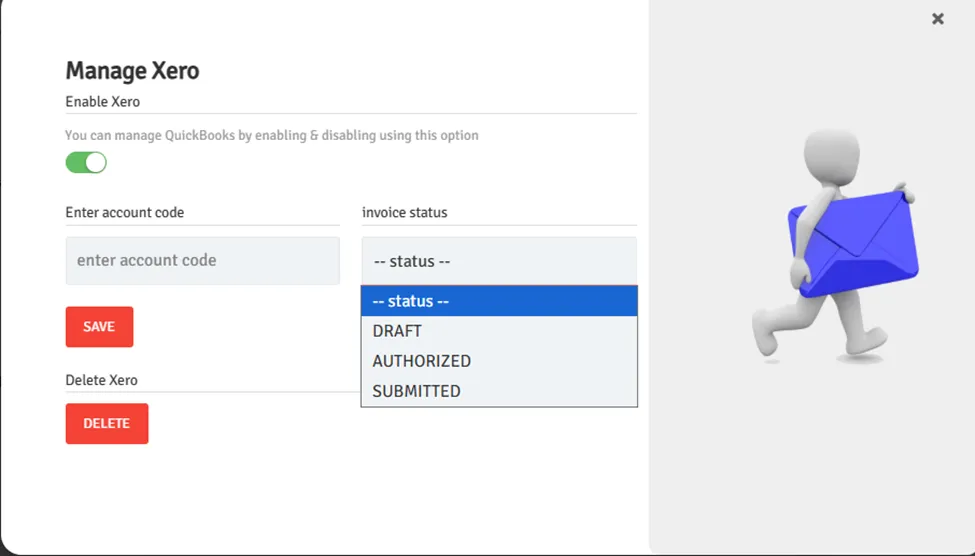Click the blue envelope illustration
The image size is (975, 556).
click(x=855, y=244)
